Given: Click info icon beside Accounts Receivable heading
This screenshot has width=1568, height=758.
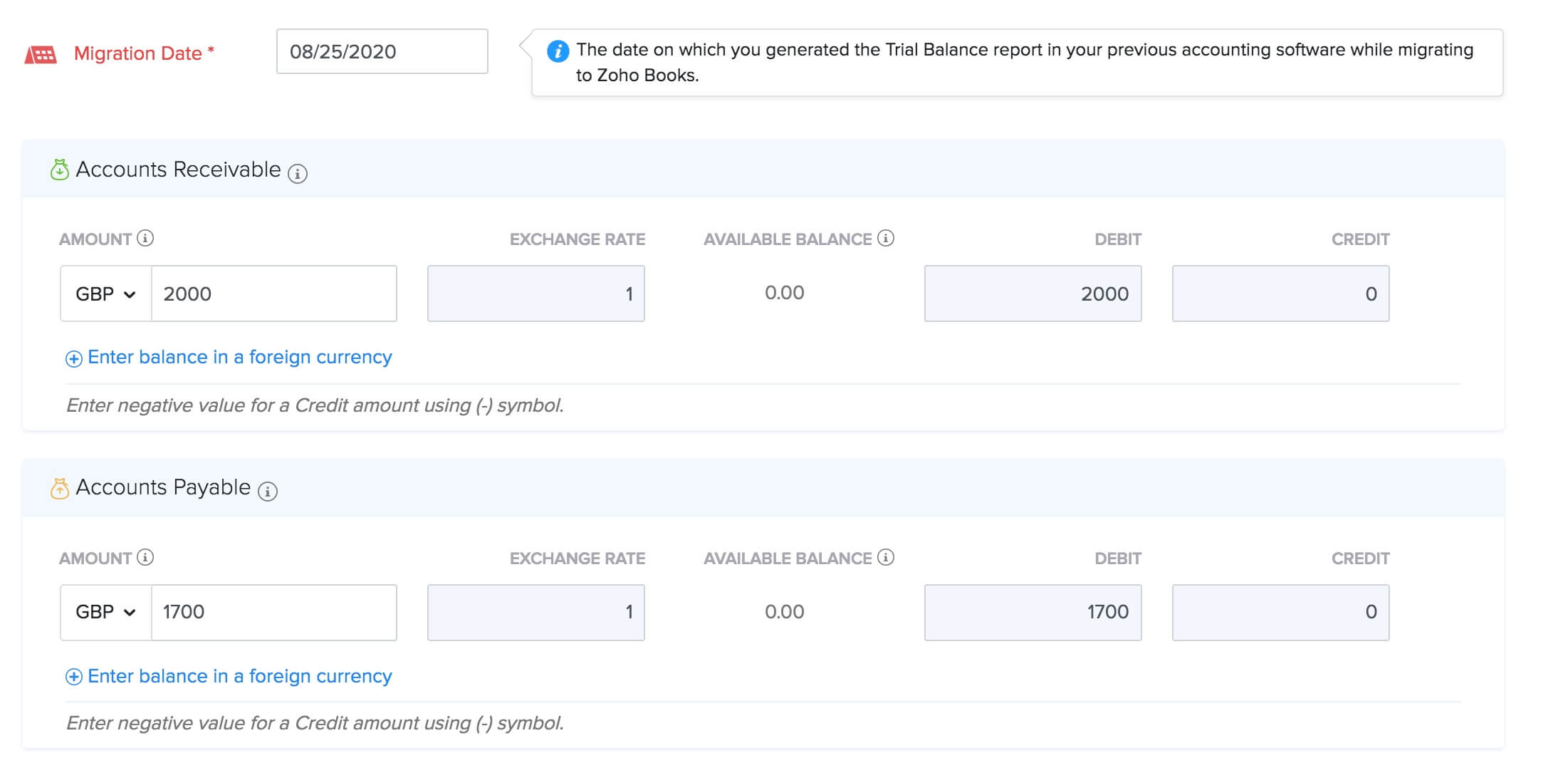Looking at the screenshot, I should [x=298, y=173].
